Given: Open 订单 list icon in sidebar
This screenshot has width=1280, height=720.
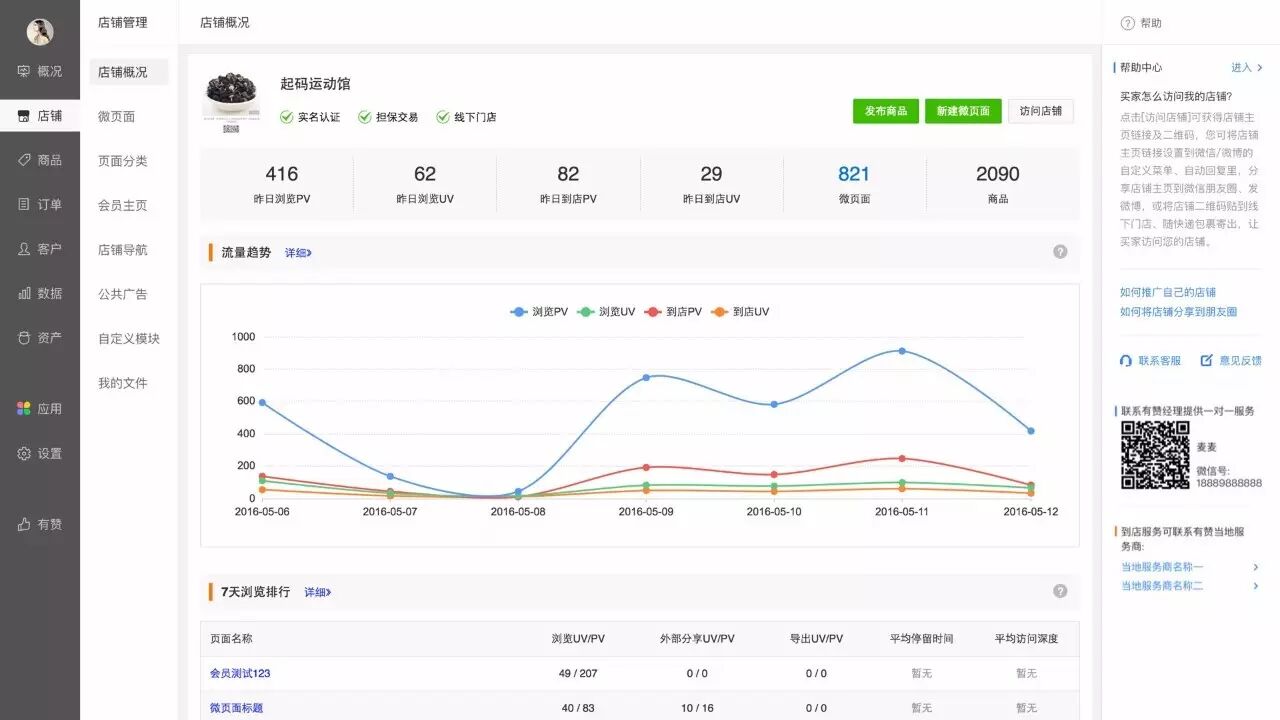Looking at the screenshot, I should (x=24, y=204).
